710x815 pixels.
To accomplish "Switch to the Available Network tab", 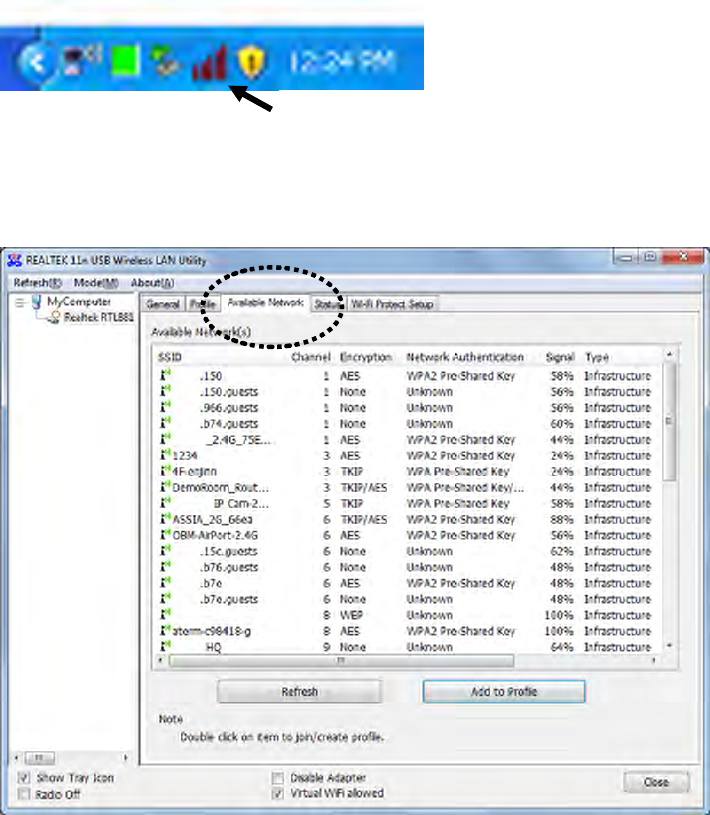I will pyautogui.click(x=266, y=303).
